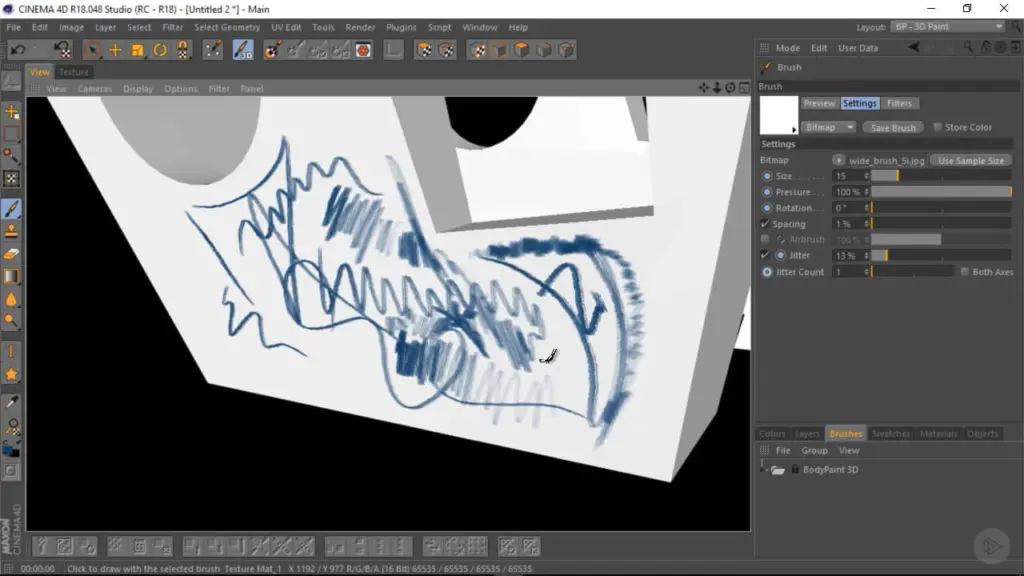Toggle the Pressure effector radio button
Image resolution: width=1024 pixels, height=576 pixels.
(767, 192)
